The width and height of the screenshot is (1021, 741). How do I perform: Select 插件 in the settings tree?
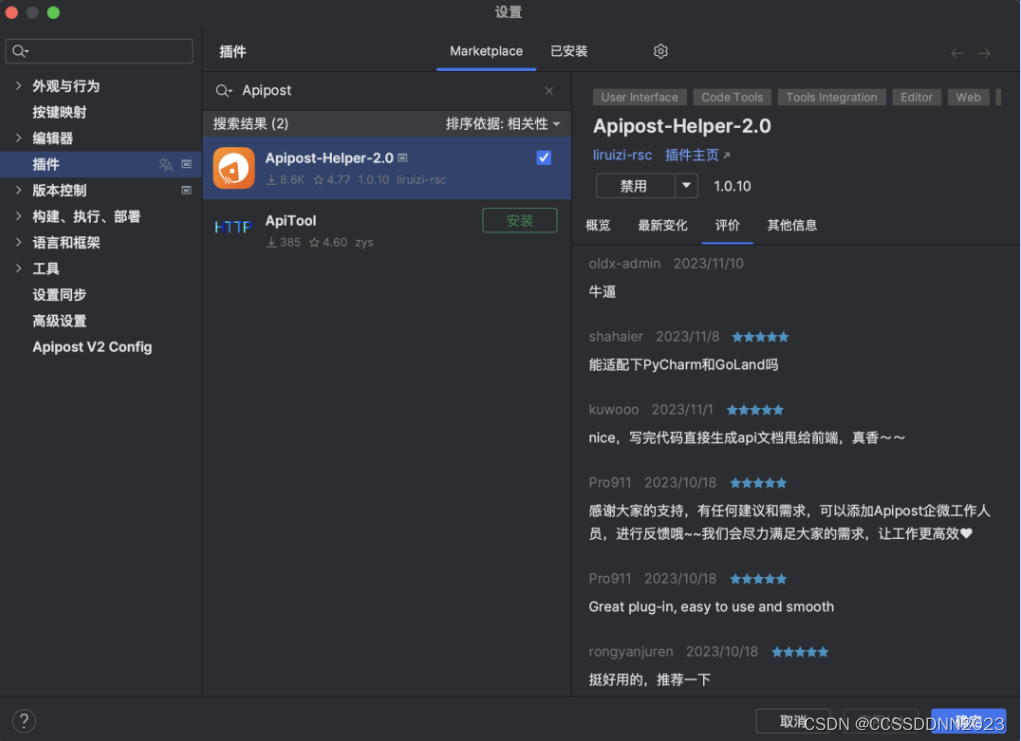(101, 164)
